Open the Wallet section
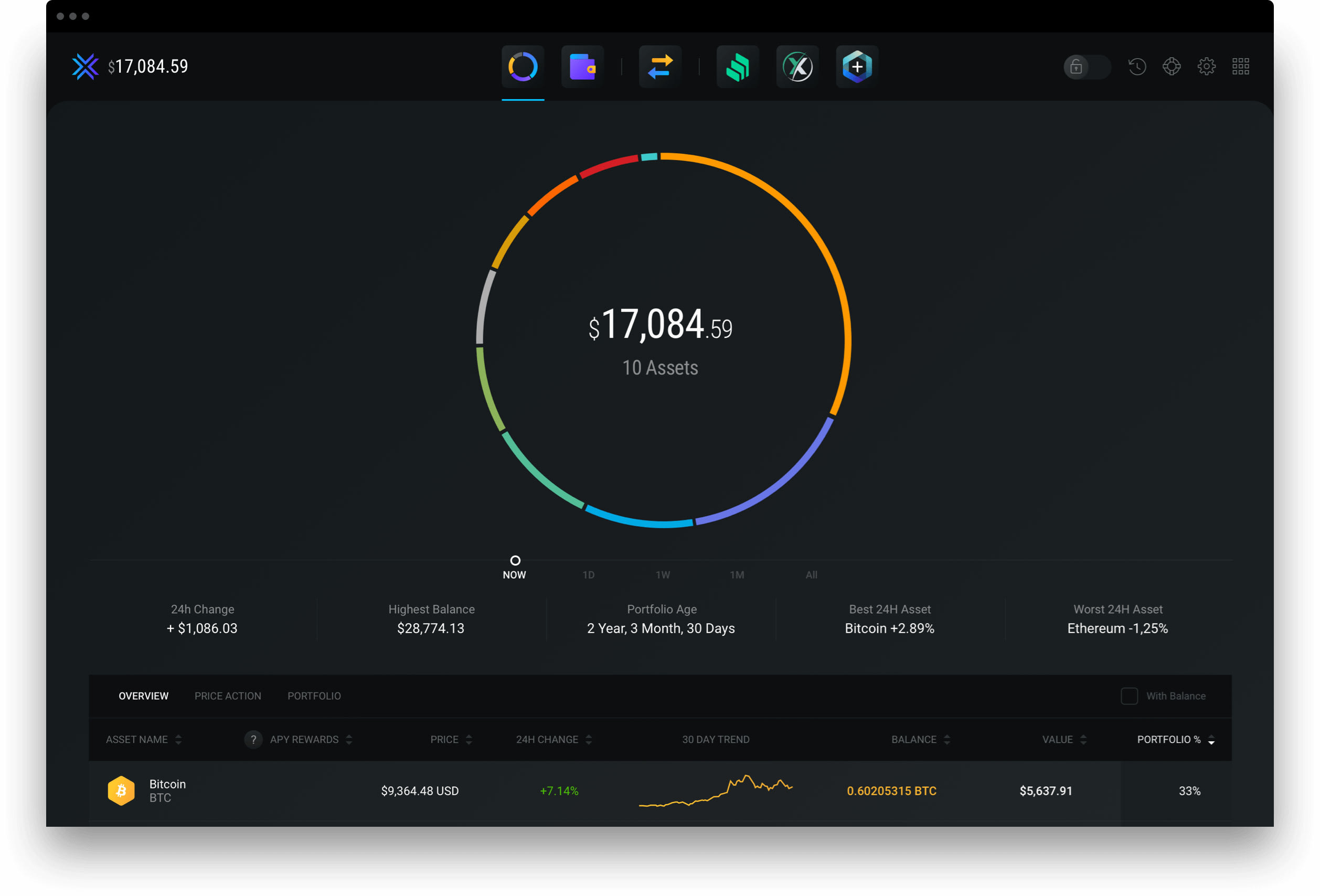 (582, 66)
